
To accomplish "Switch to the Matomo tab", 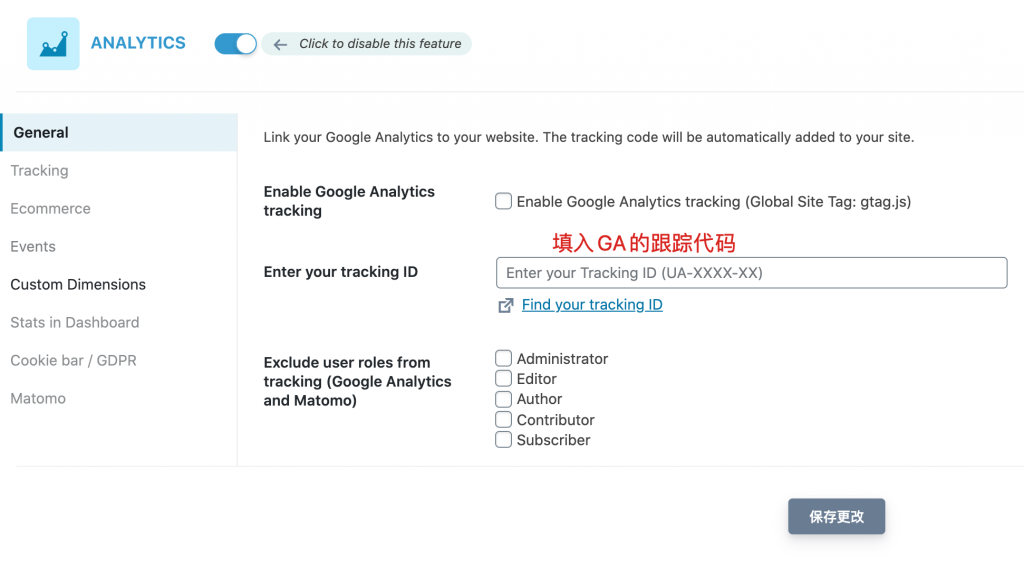I will (x=38, y=399).
